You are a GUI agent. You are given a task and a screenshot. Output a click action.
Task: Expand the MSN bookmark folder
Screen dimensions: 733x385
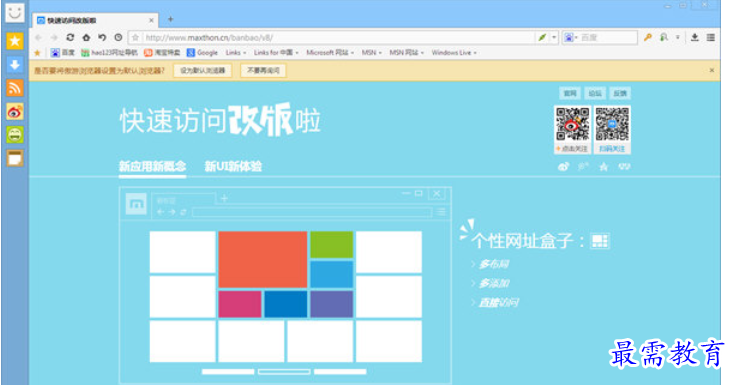[x=372, y=53]
